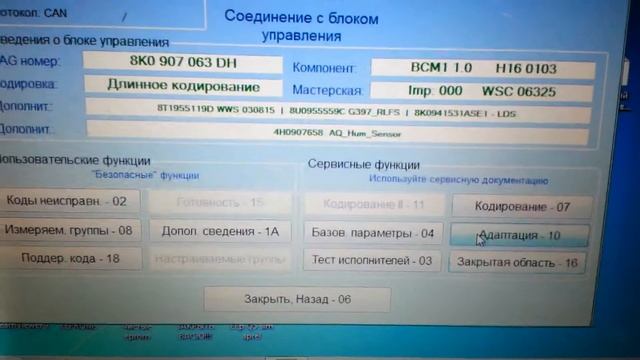640x360 pixels.
Task: Click the greyed-out Настраиваемые группы button
Action: point(220,259)
